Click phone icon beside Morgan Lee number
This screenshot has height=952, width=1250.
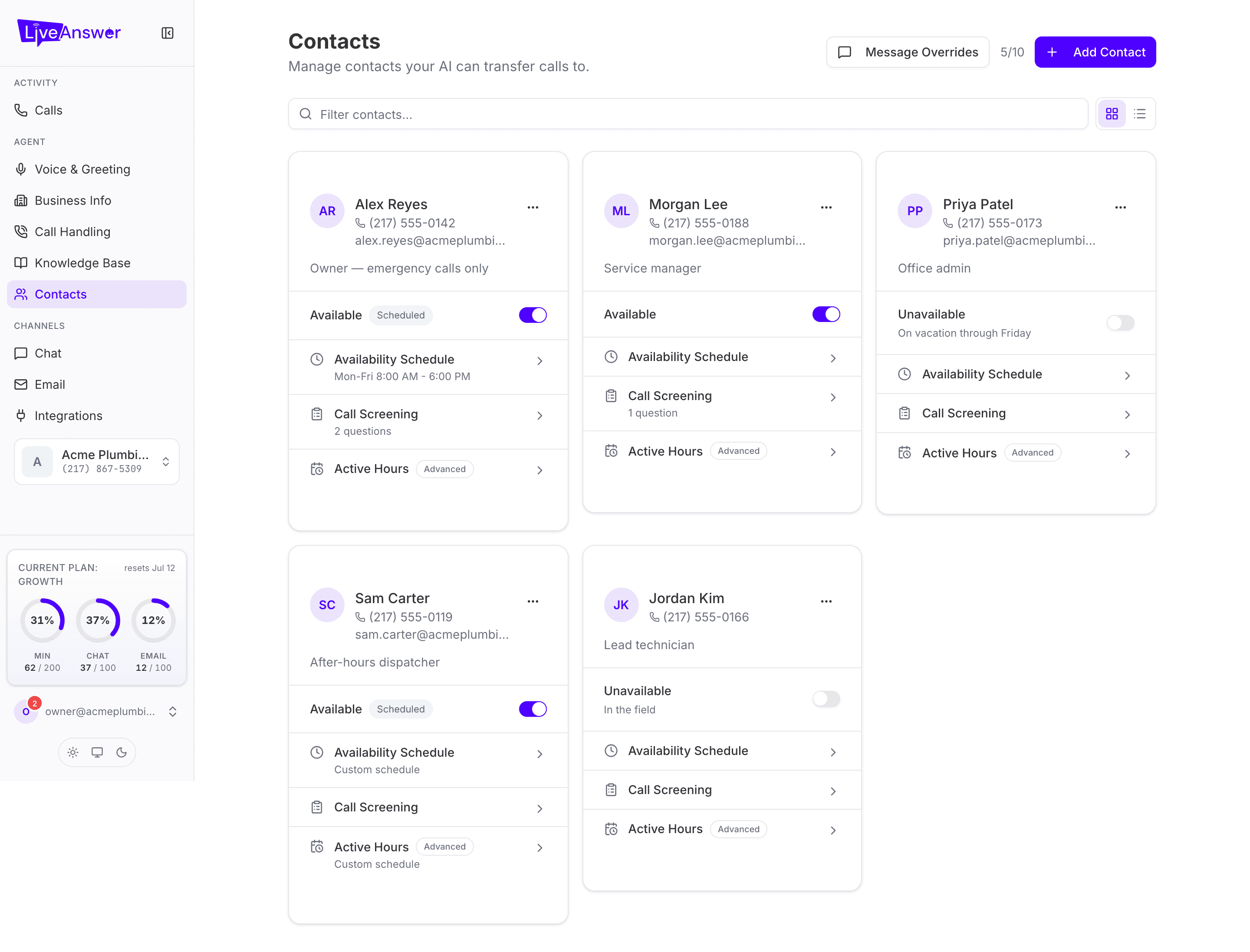click(x=654, y=223)
